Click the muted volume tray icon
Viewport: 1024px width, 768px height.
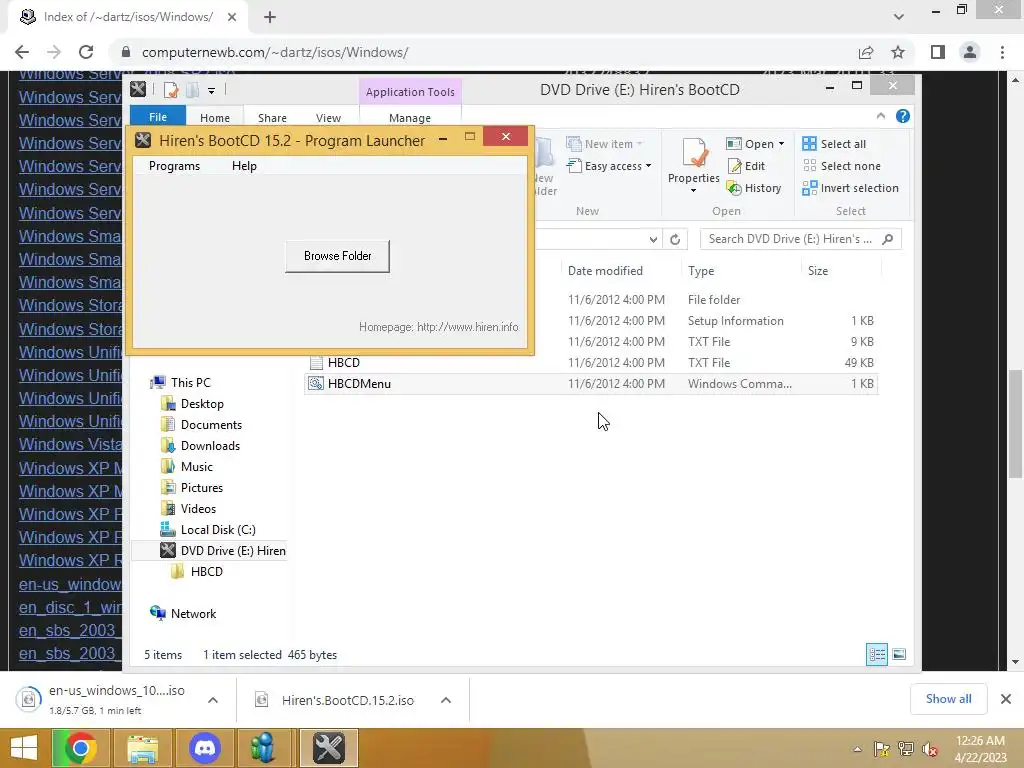pos(929,749)
